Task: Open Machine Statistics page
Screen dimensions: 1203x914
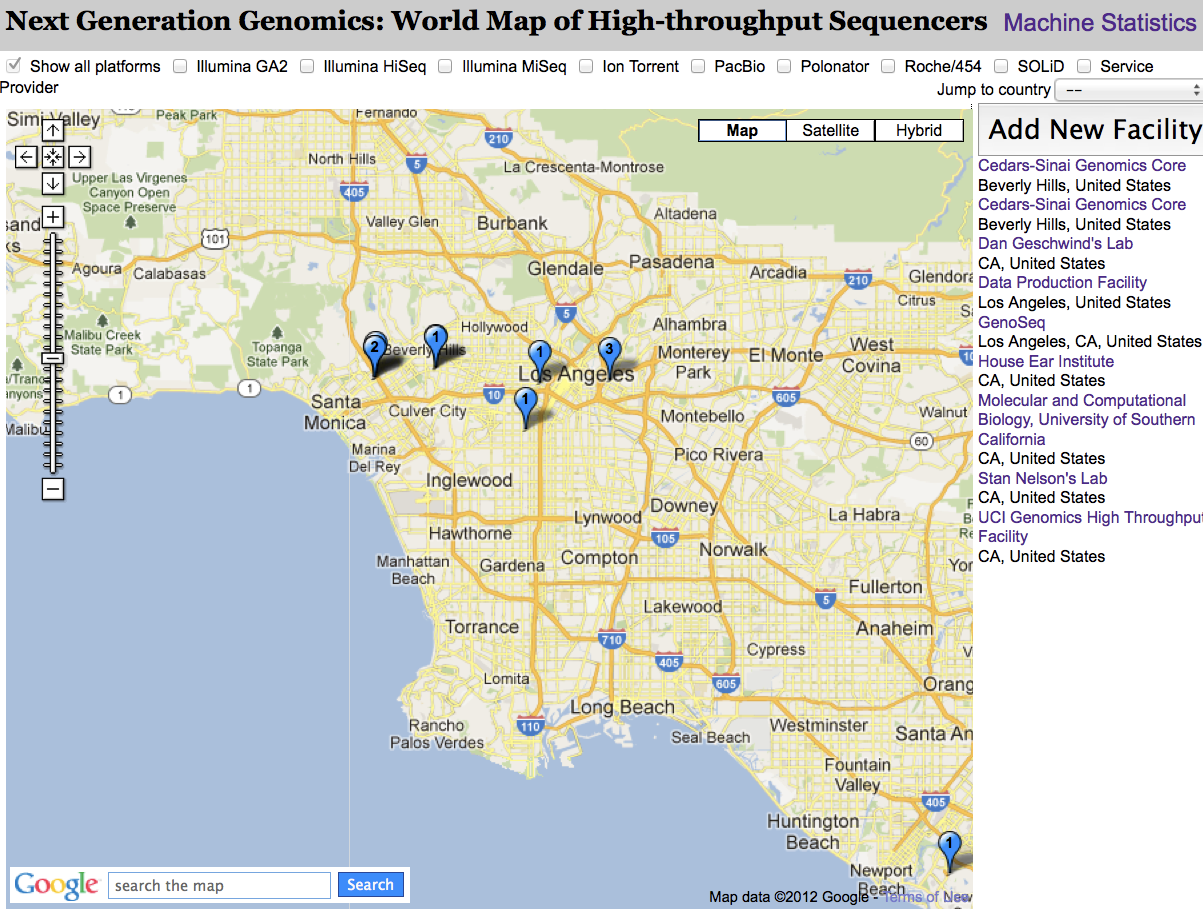Action: coord(1099,22)
